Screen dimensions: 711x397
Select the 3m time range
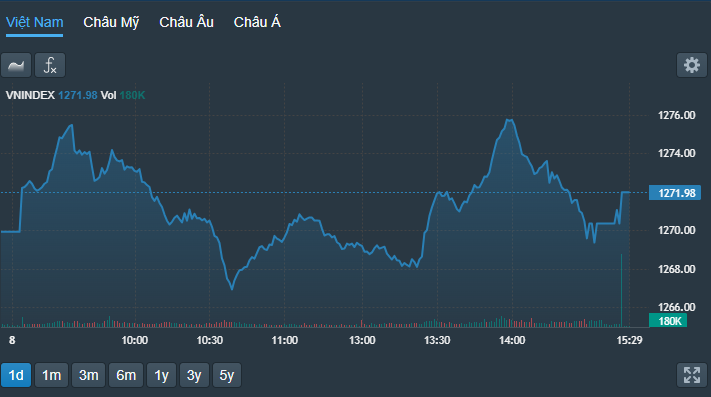pos(88,375)
